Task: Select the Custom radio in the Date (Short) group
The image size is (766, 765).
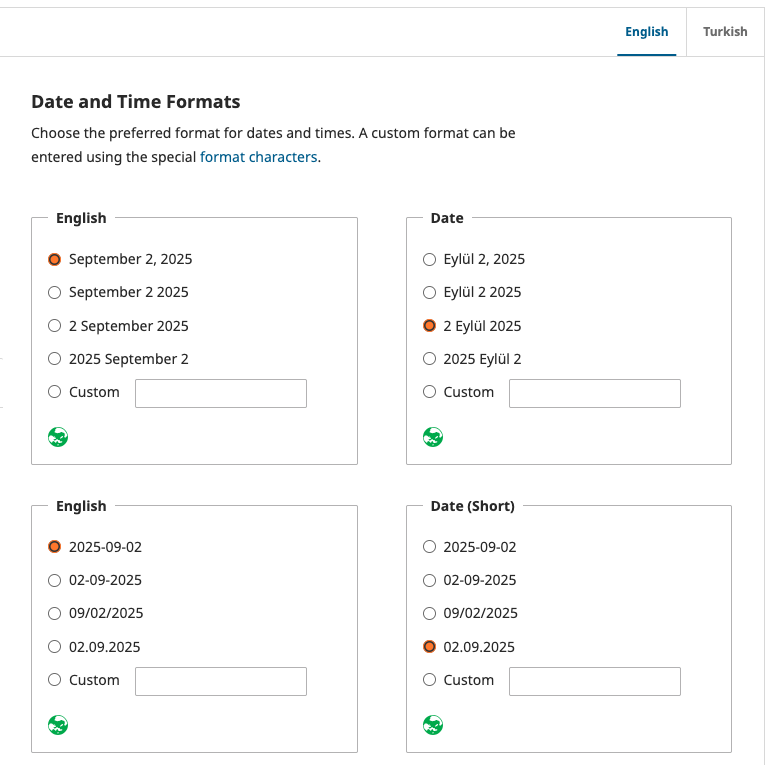Action: pyautogui.click(x=430, y=680)
